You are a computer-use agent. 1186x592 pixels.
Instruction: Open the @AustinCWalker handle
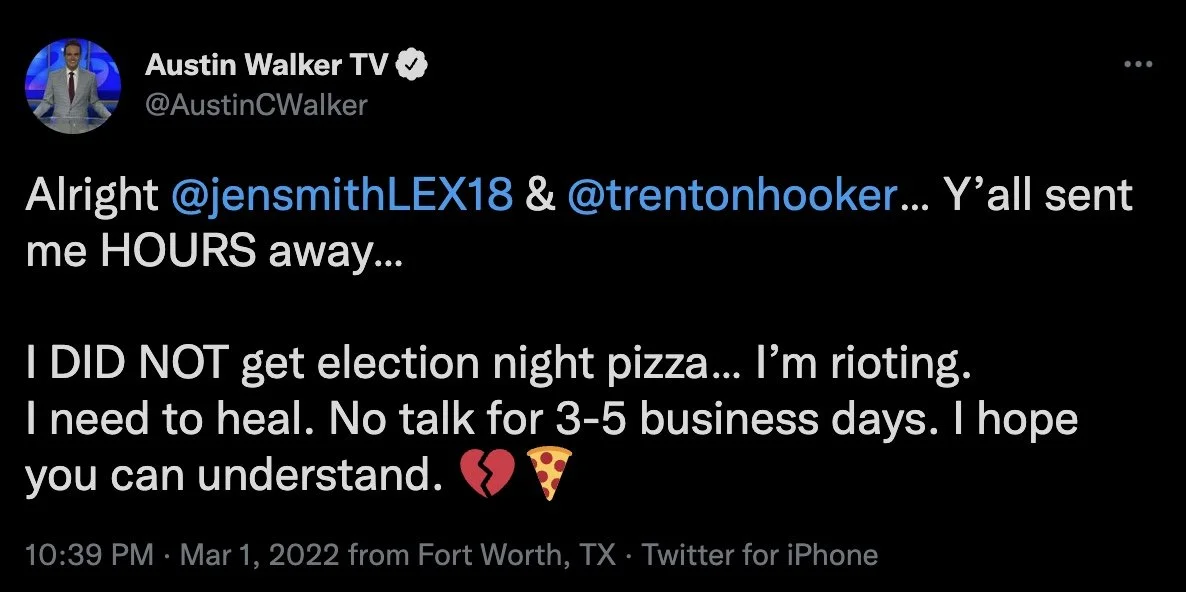pos(256,104)
